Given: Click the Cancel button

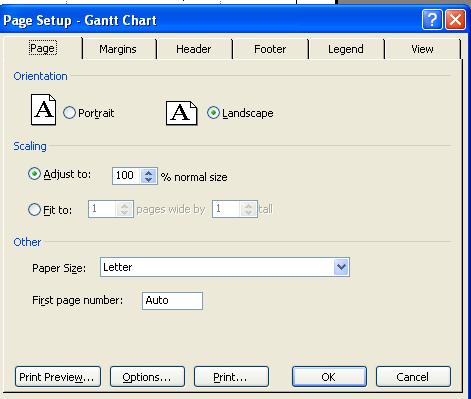Looking at the screenshot, I should tap(413, 377).
